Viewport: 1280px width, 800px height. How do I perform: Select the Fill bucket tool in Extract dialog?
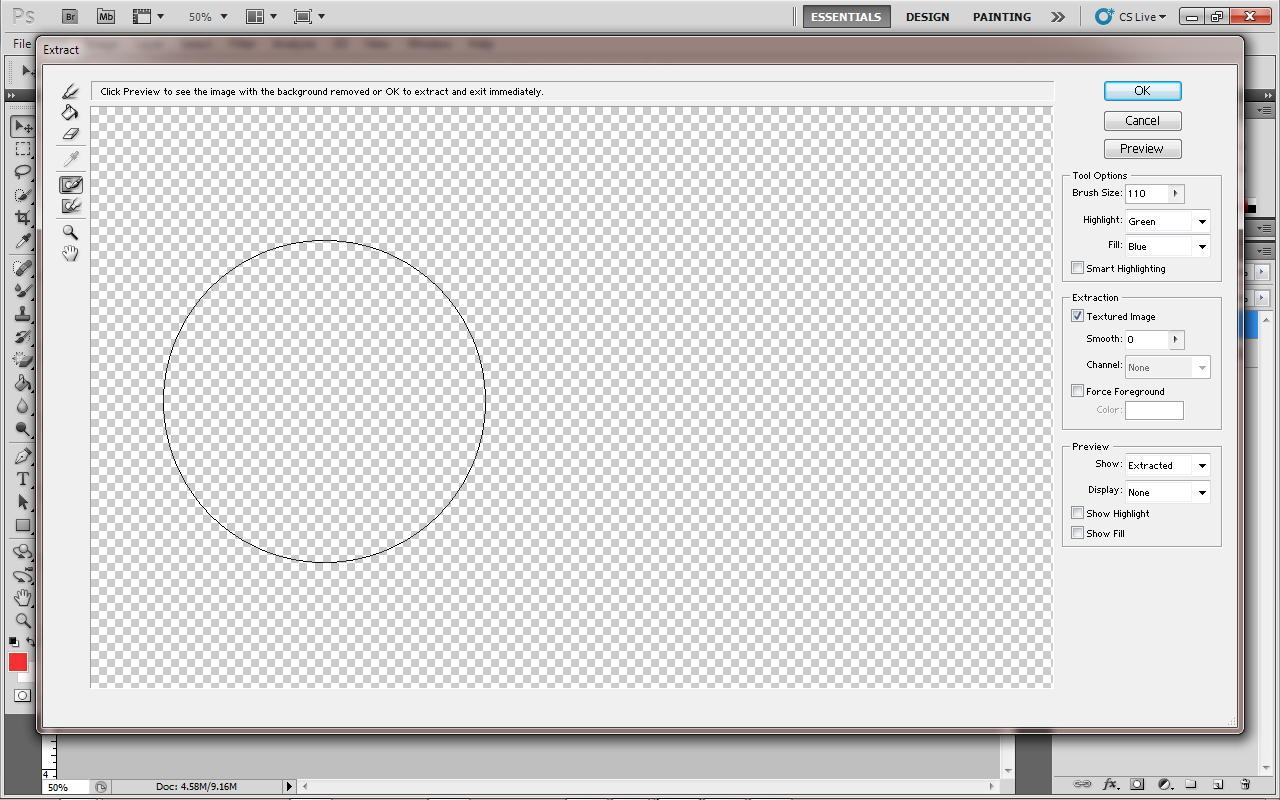[x=70, y=112]
